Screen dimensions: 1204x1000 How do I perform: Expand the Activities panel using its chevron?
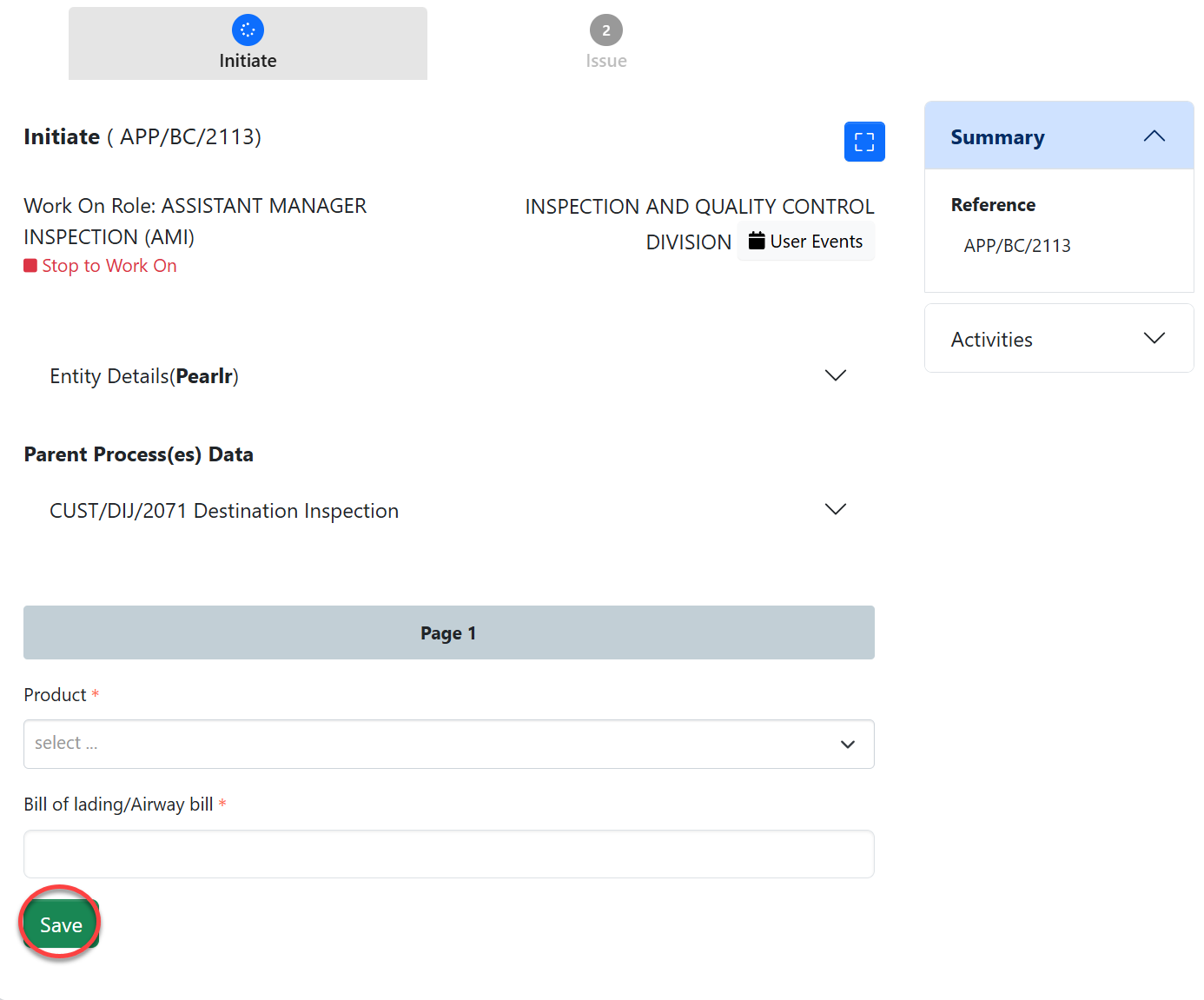1154,339
